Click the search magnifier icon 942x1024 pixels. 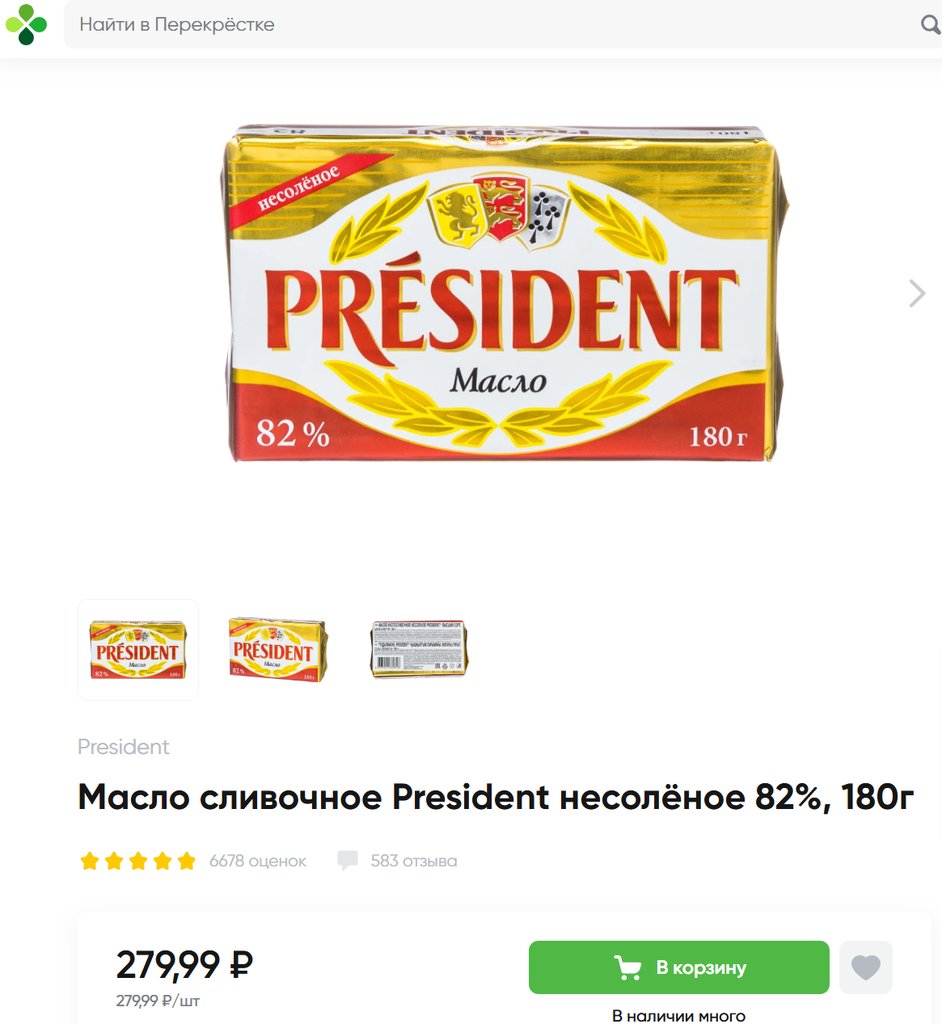click(930, 25)
